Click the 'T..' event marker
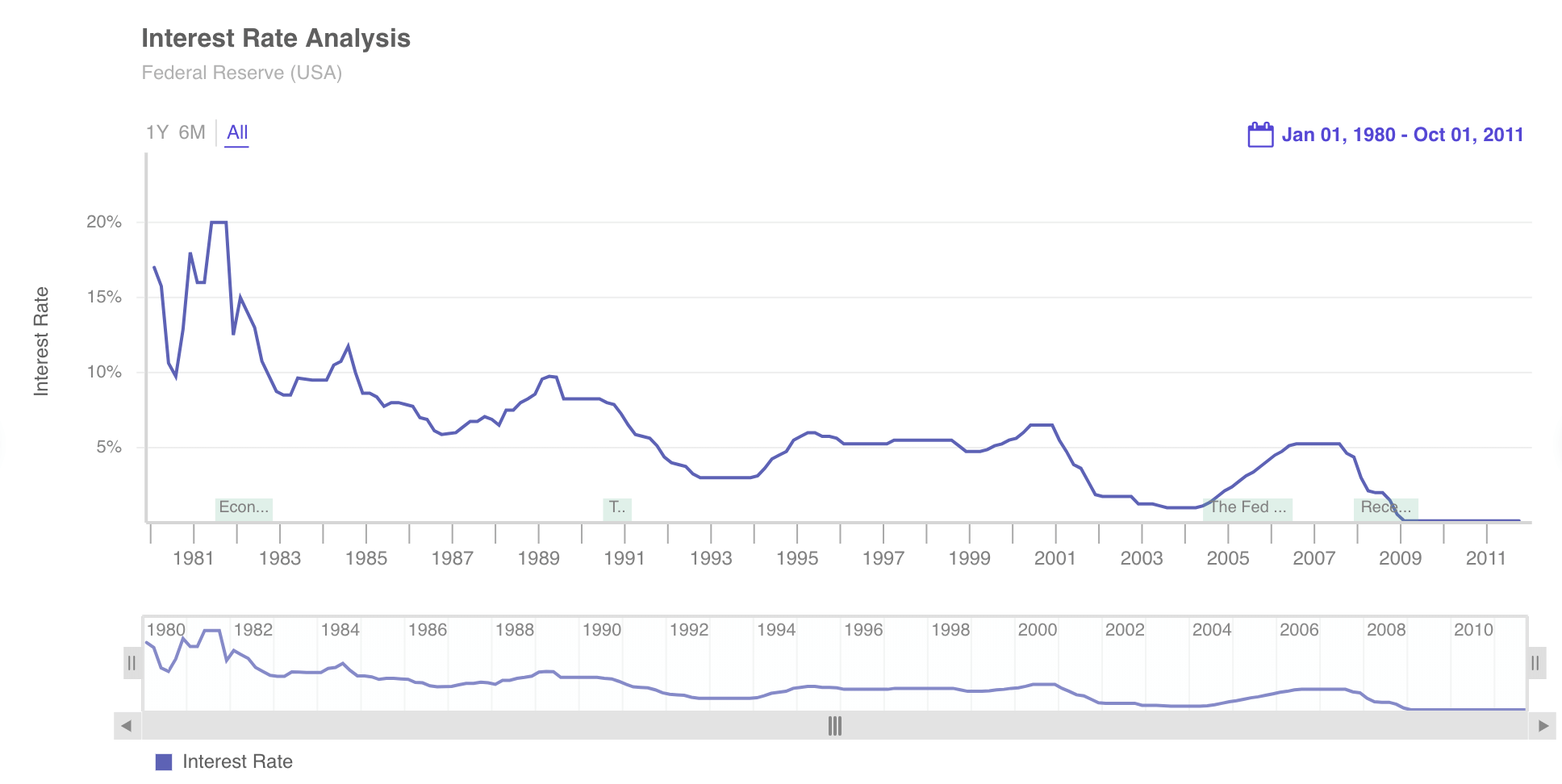 pyautogui.click(x=617, y=508)
